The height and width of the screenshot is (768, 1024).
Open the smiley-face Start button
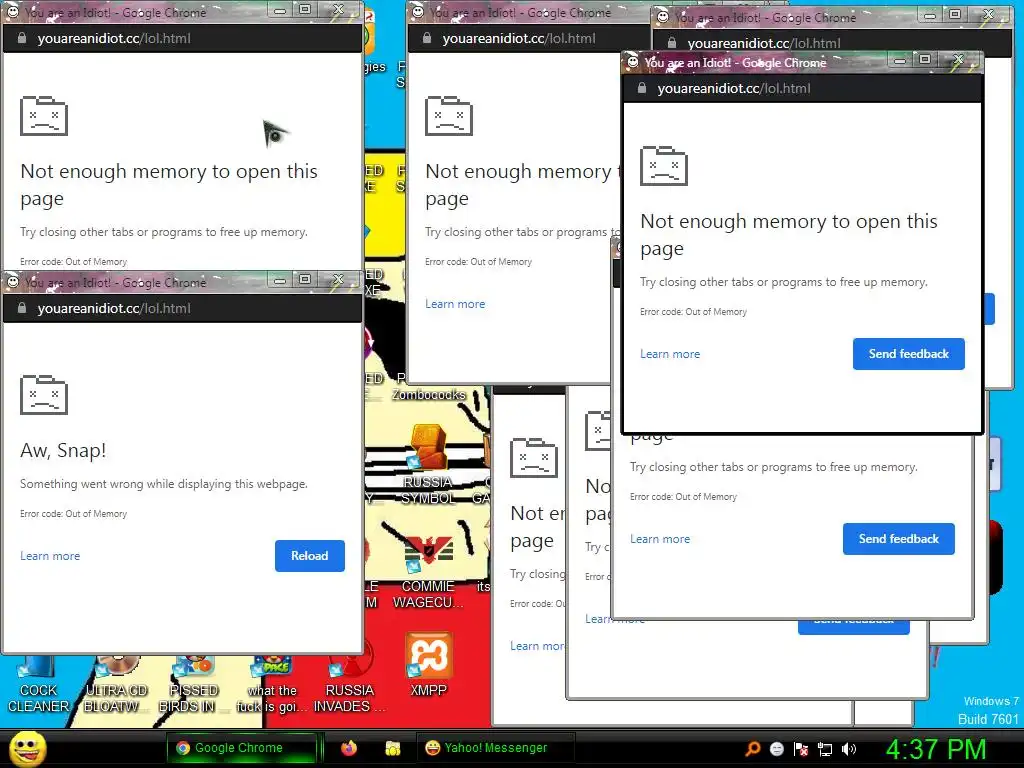click(27, 749)
